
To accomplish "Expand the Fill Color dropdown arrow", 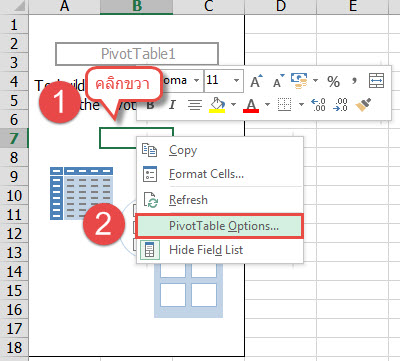I will [x=233, y=105].
